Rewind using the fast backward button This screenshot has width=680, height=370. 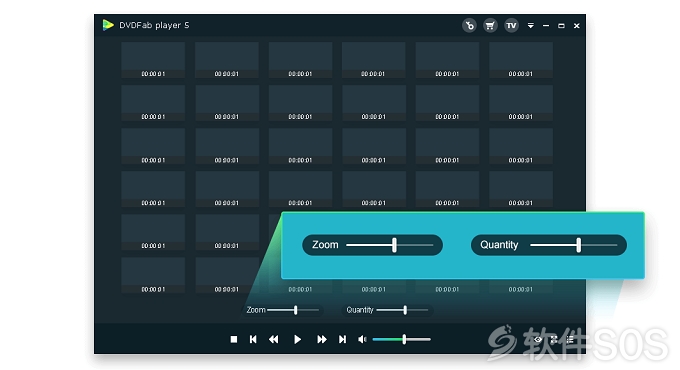(274, 339)
